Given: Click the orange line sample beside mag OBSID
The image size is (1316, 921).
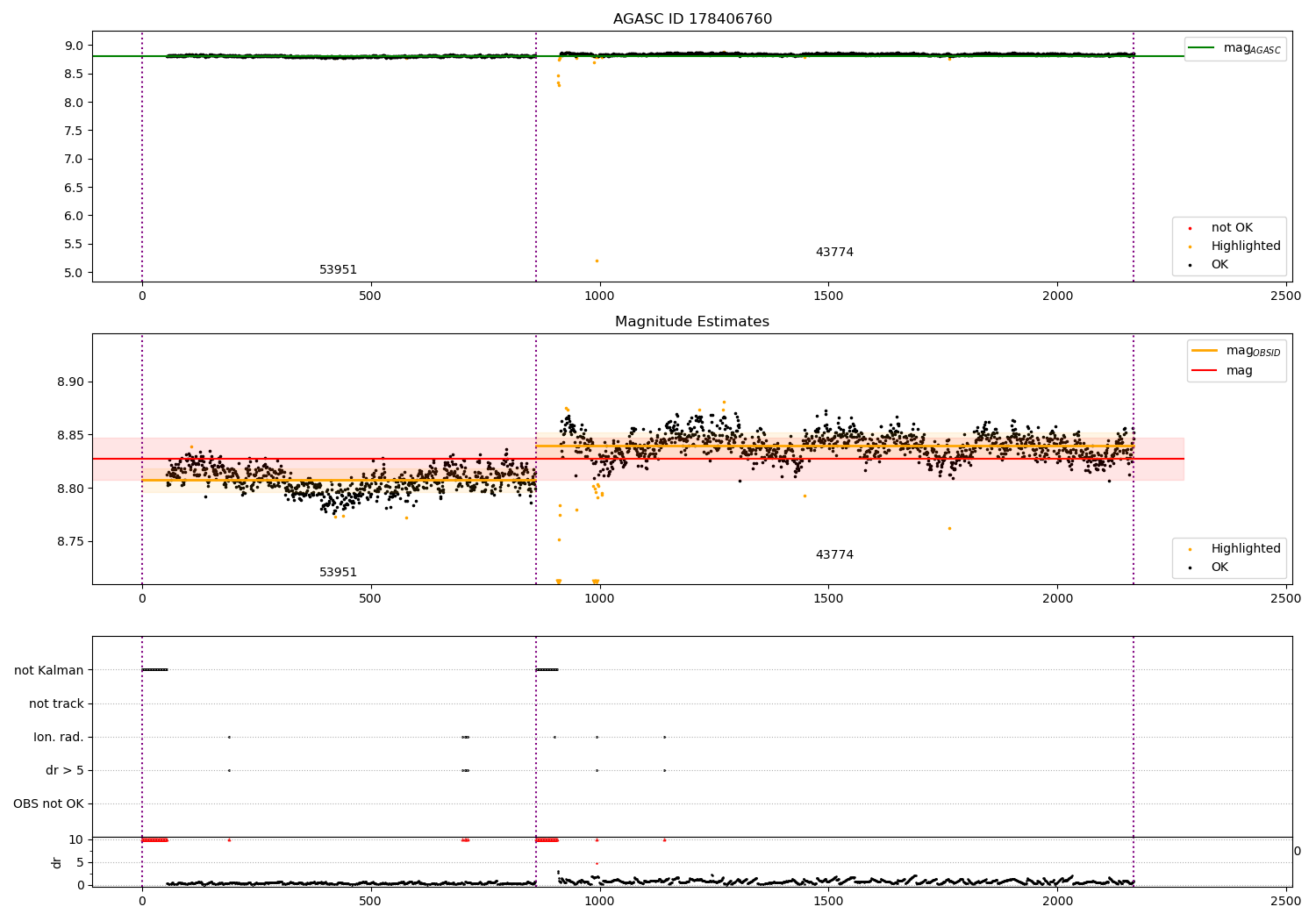Looking at the screenshot, I should 1205,350.
